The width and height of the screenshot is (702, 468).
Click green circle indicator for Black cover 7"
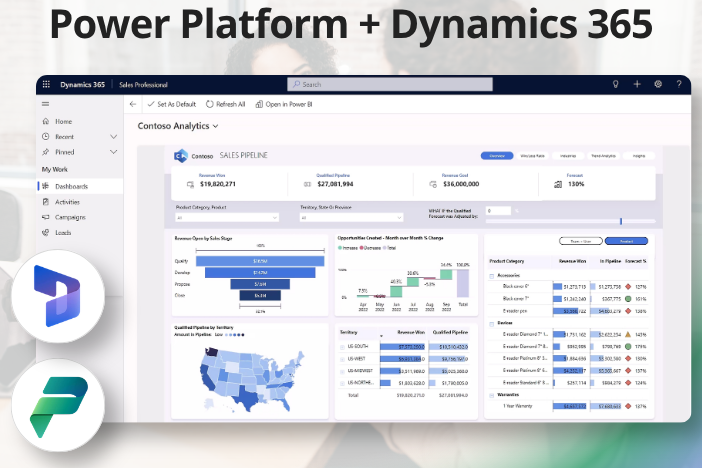click(x=628, y=299)
